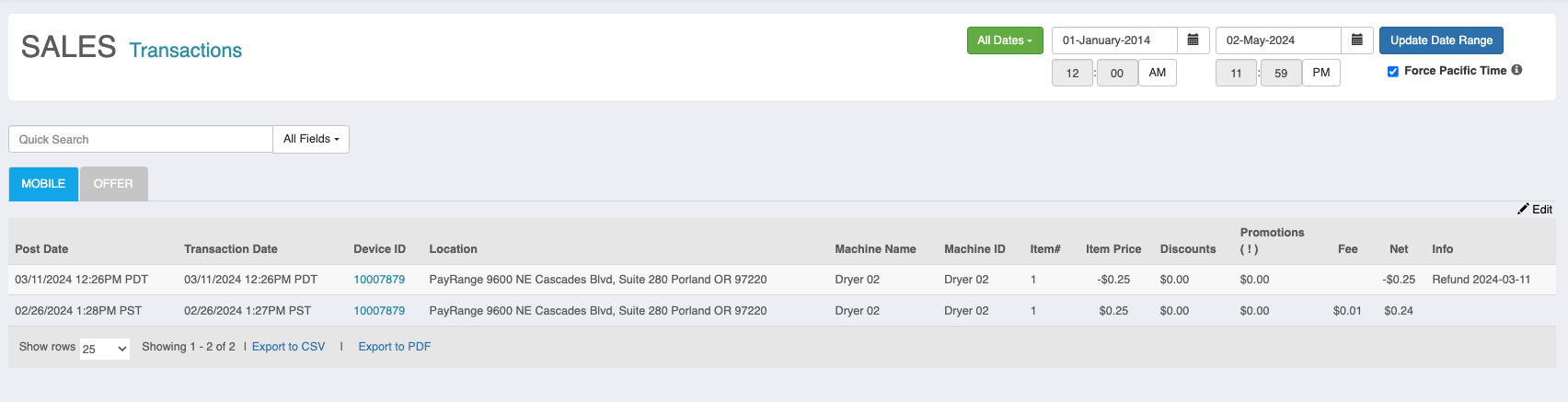
Task: Switch to the OFFER tab
Action: 113,184
